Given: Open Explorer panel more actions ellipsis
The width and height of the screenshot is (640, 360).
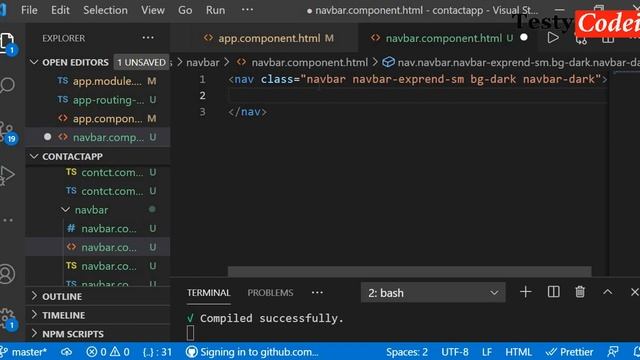Looking at the screenshot, I should (148, 38).
